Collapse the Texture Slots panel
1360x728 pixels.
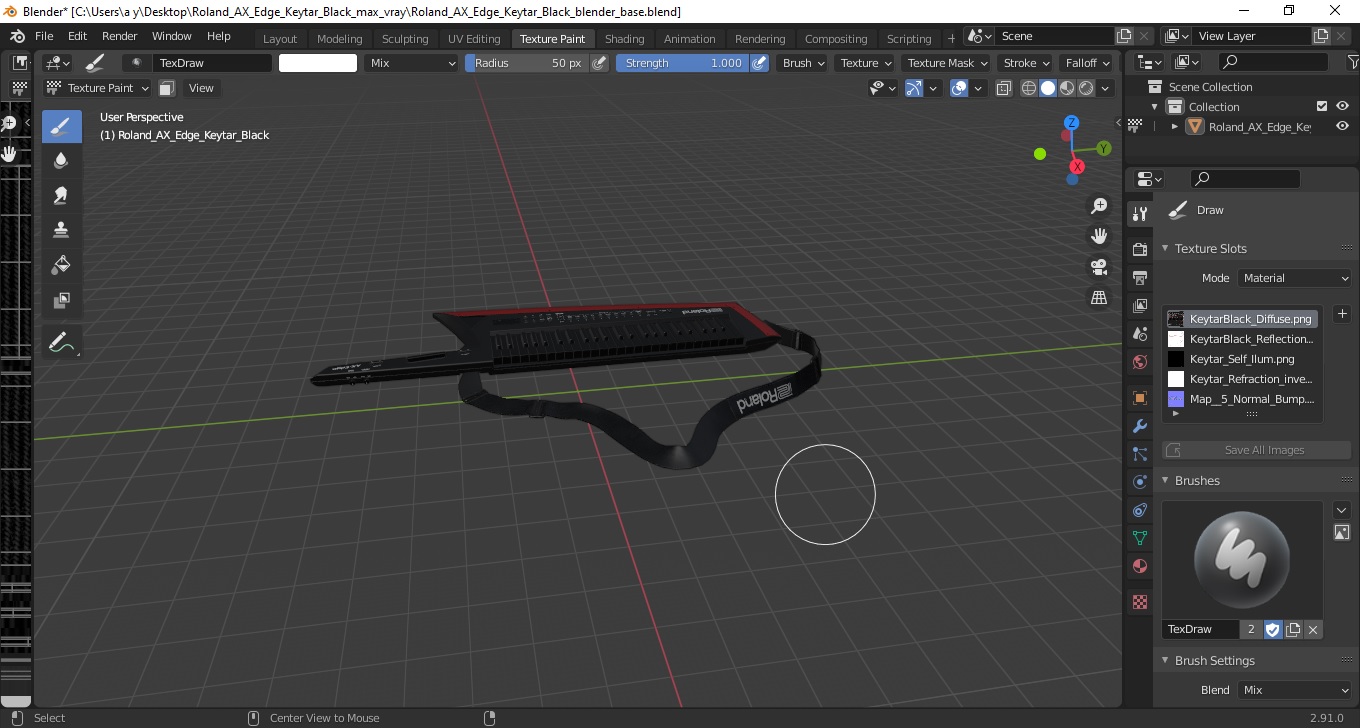[x=1165, y=249]
